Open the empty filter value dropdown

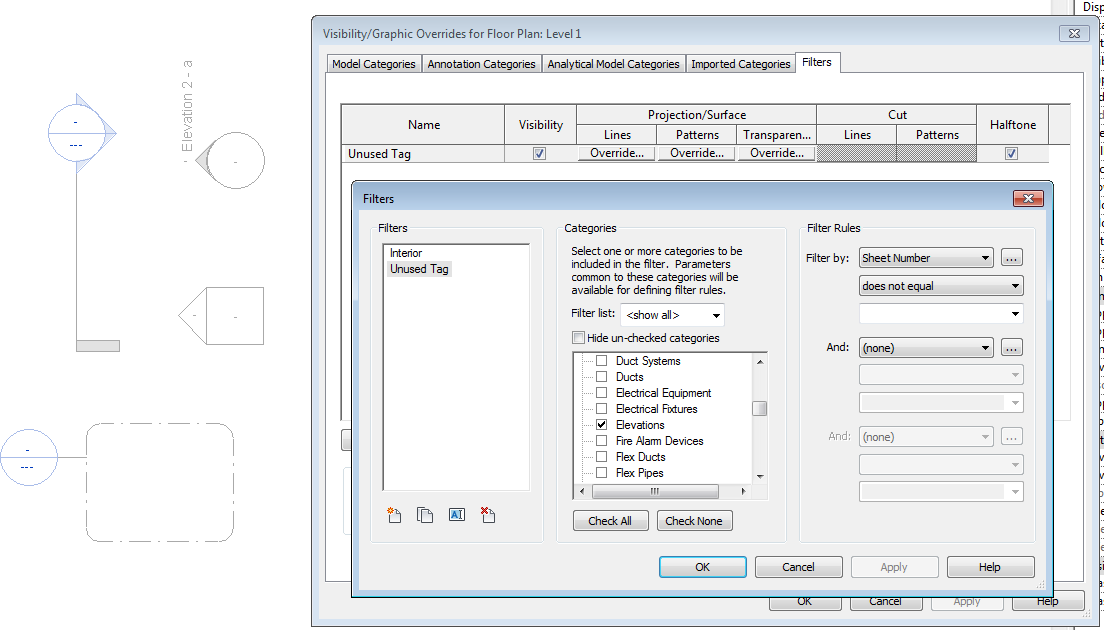[x=941, y=314]
